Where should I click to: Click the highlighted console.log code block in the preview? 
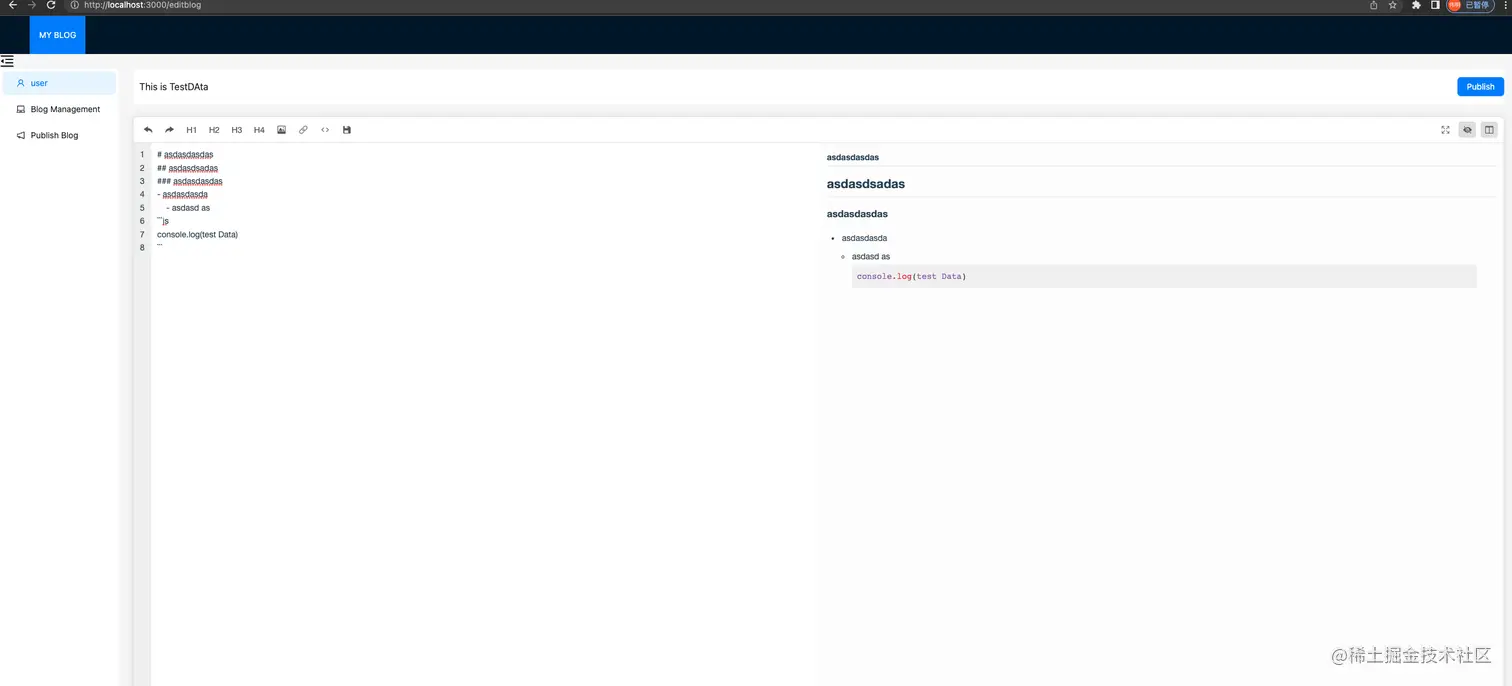pos(1164,276)
